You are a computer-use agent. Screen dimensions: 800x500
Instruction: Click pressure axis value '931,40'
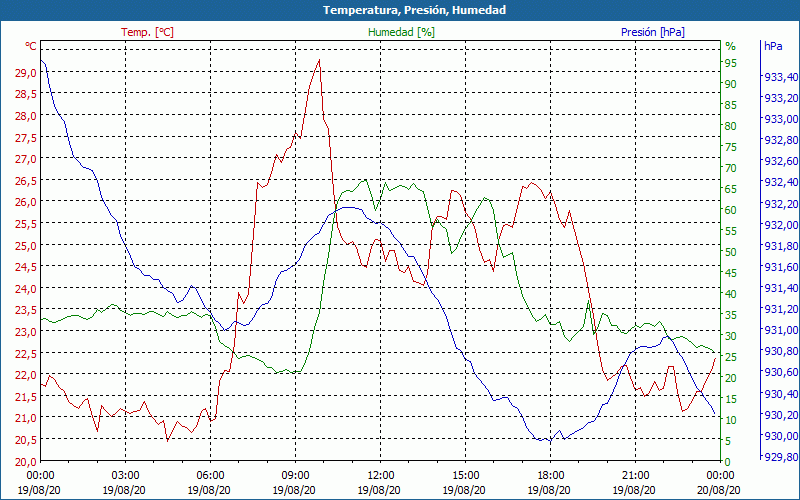[781, 288]
